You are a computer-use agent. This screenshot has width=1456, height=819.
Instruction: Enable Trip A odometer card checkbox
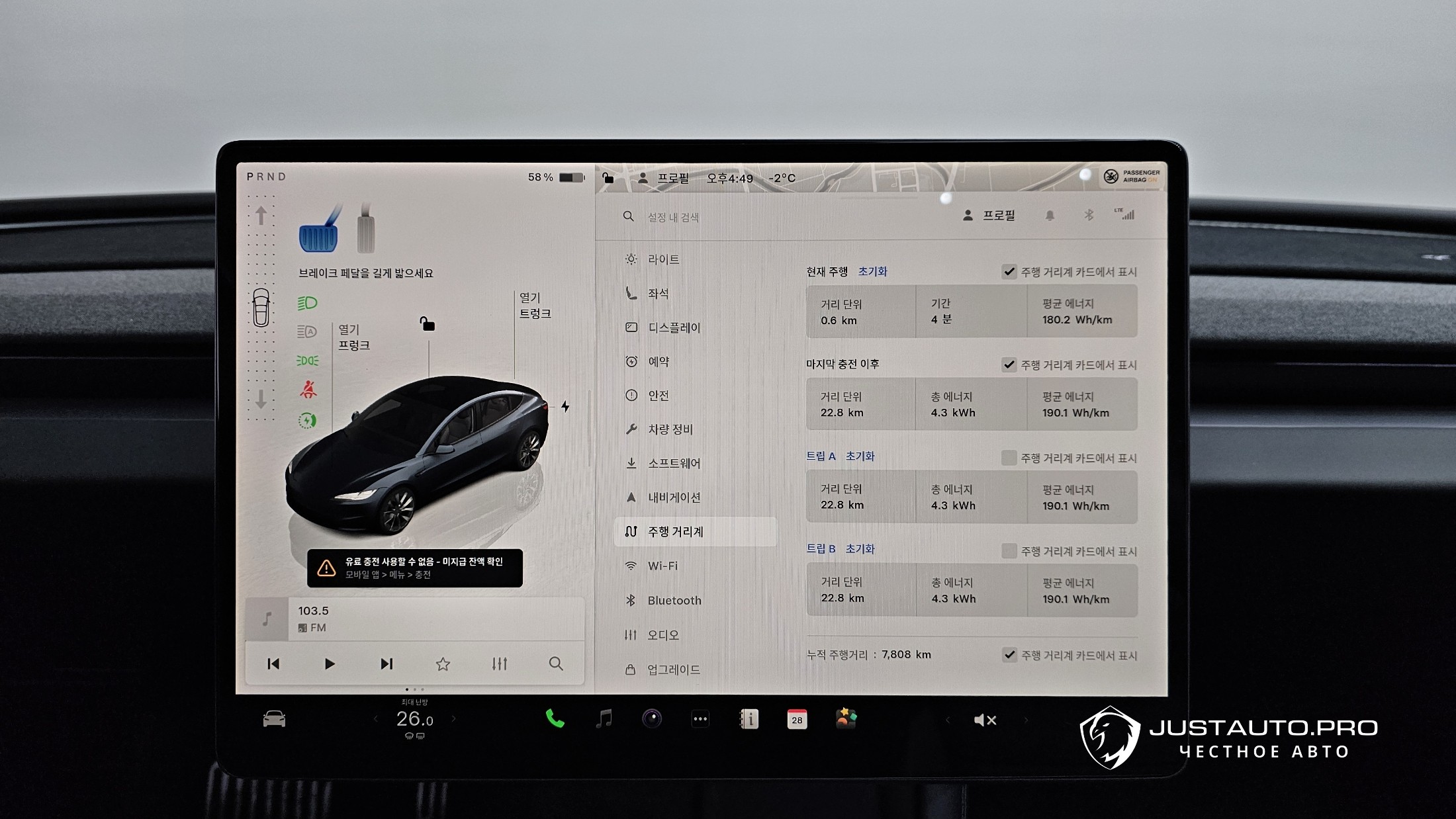coord(1009,458)
